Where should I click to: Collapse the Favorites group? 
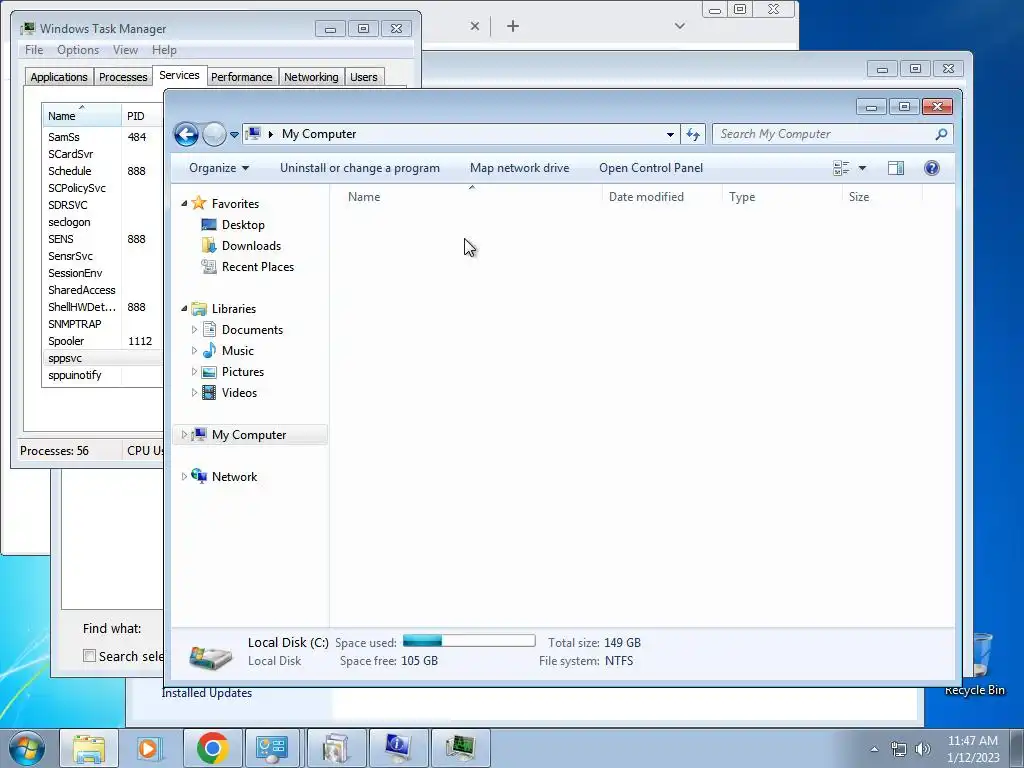click(184, 204)
